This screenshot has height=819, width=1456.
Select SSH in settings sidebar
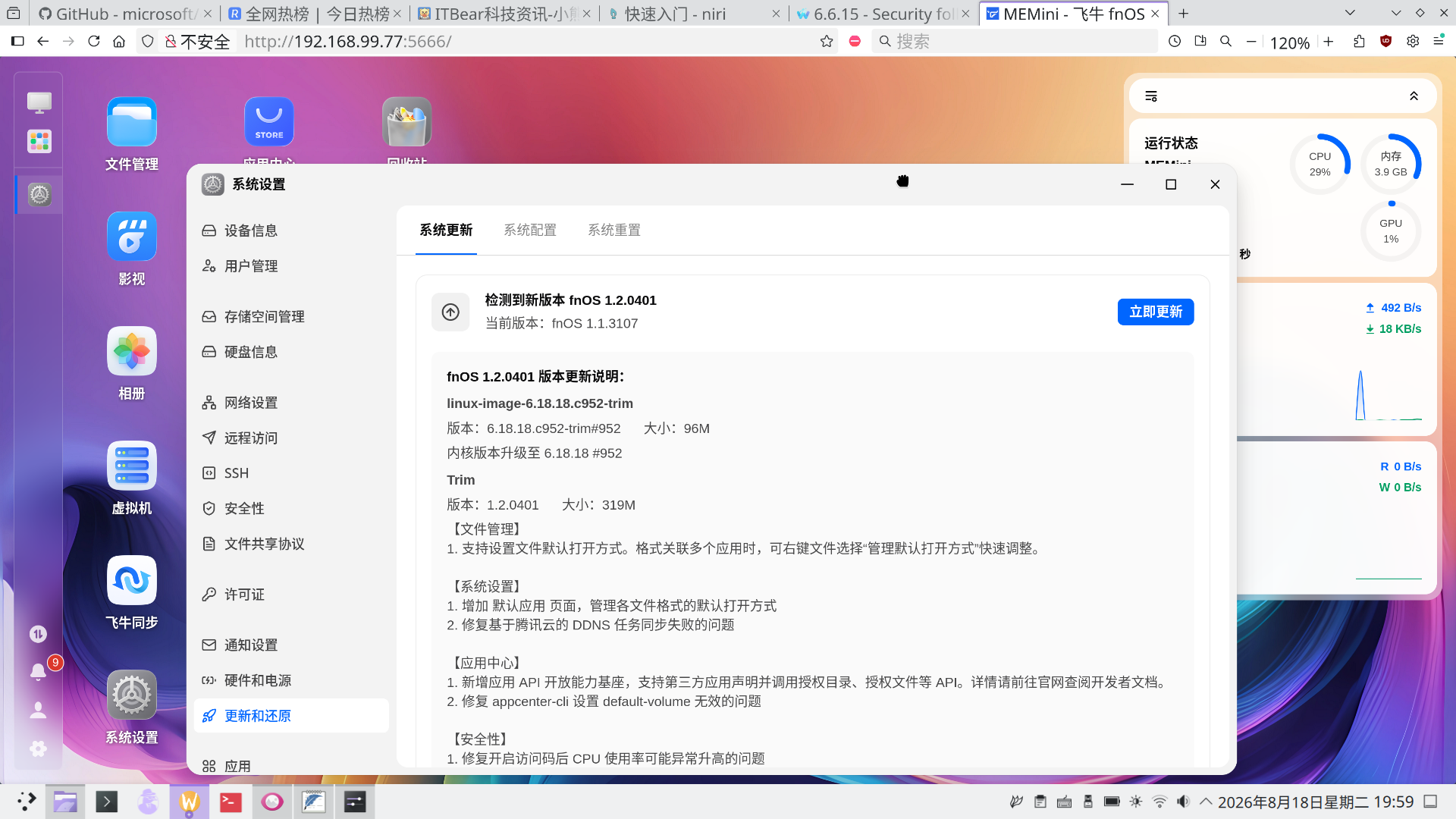pos(291,473)
